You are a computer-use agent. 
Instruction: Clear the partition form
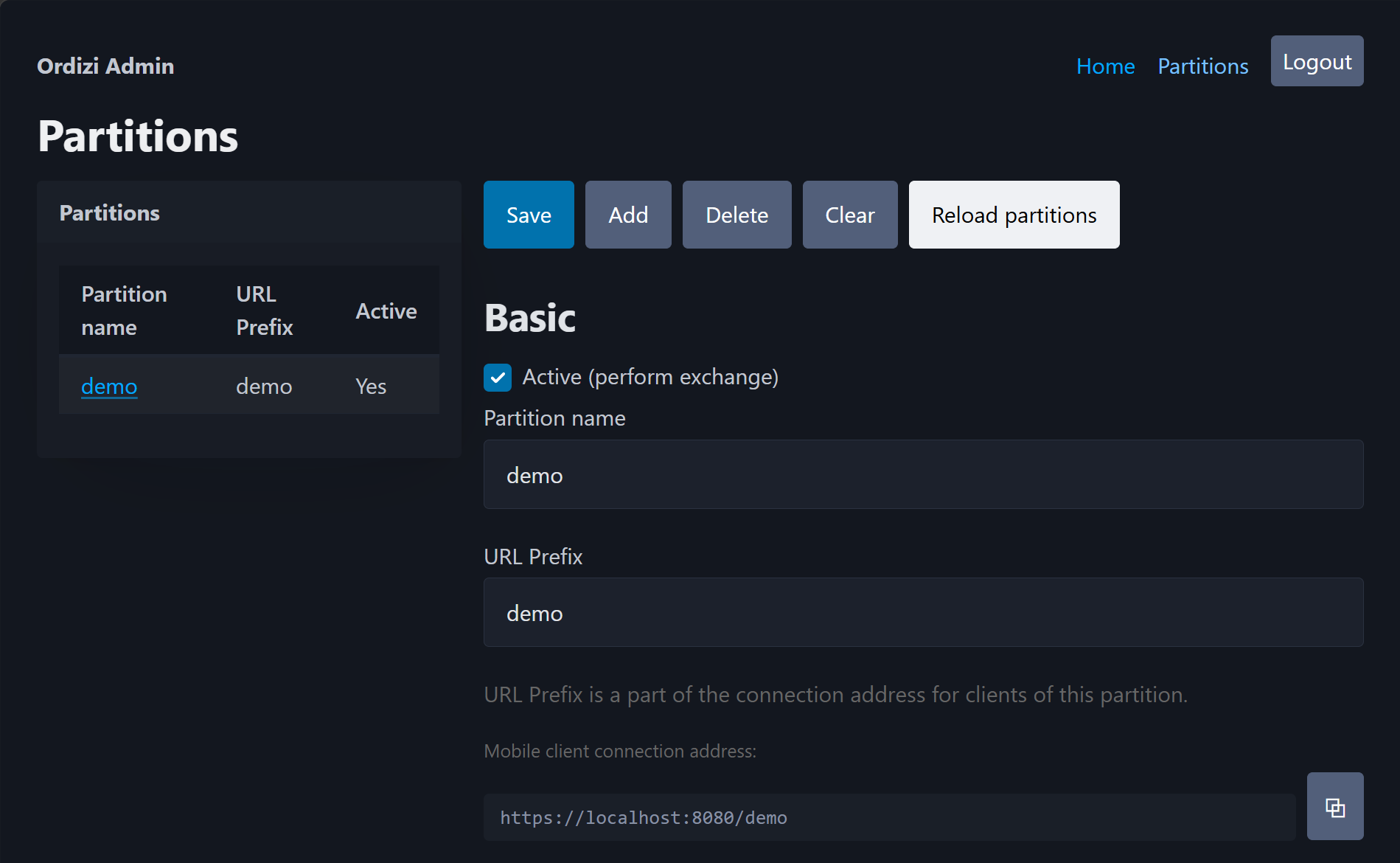(850, 215)
